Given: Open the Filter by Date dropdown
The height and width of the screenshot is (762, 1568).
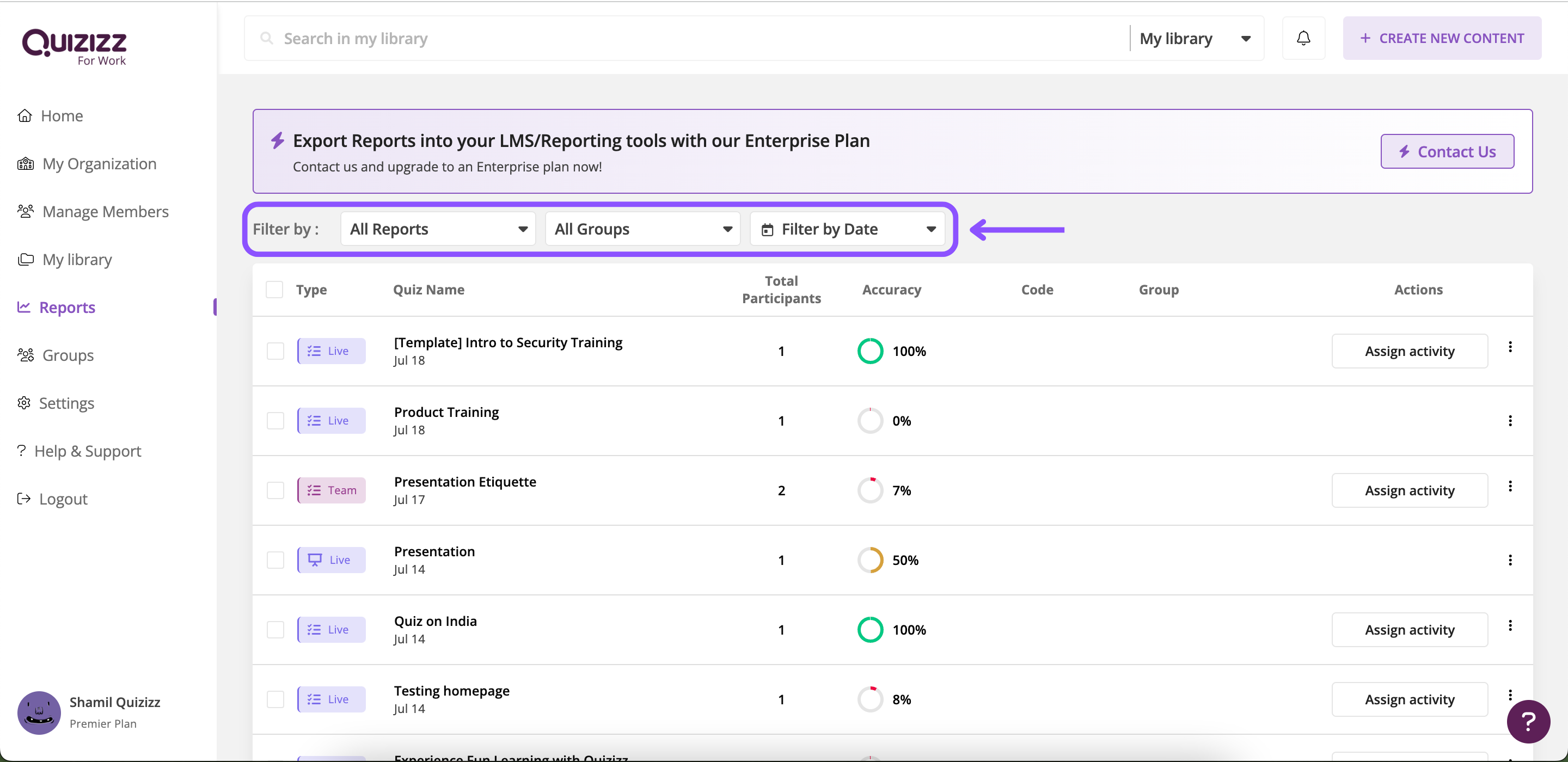Looking at the screenshot, I should pos(847,229).
